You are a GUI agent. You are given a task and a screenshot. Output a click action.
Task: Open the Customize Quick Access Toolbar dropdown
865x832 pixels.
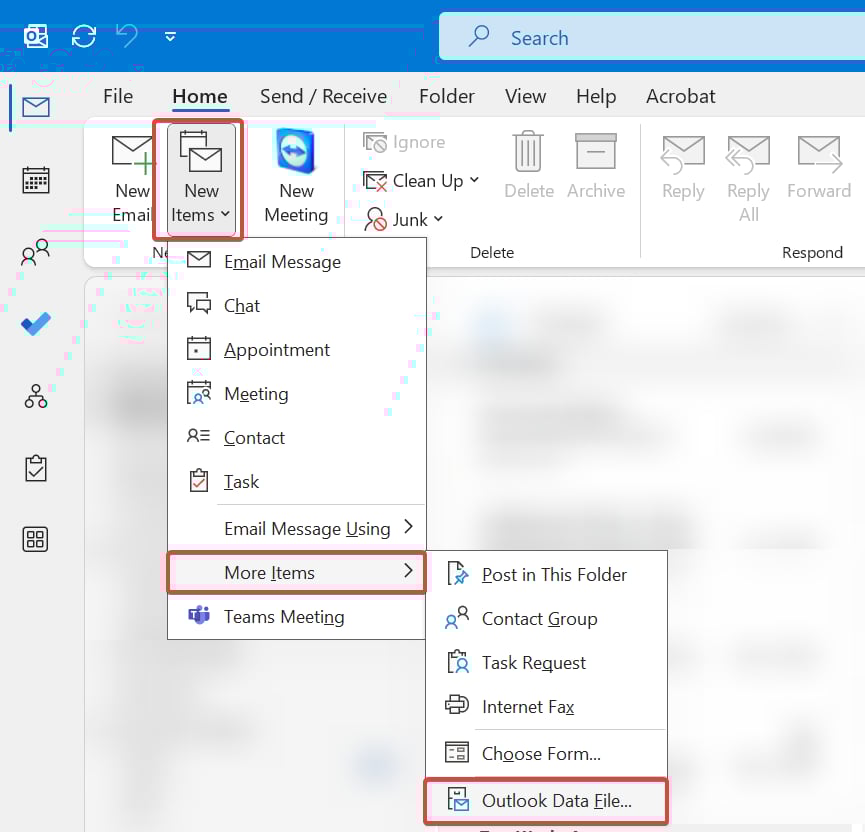170,37
